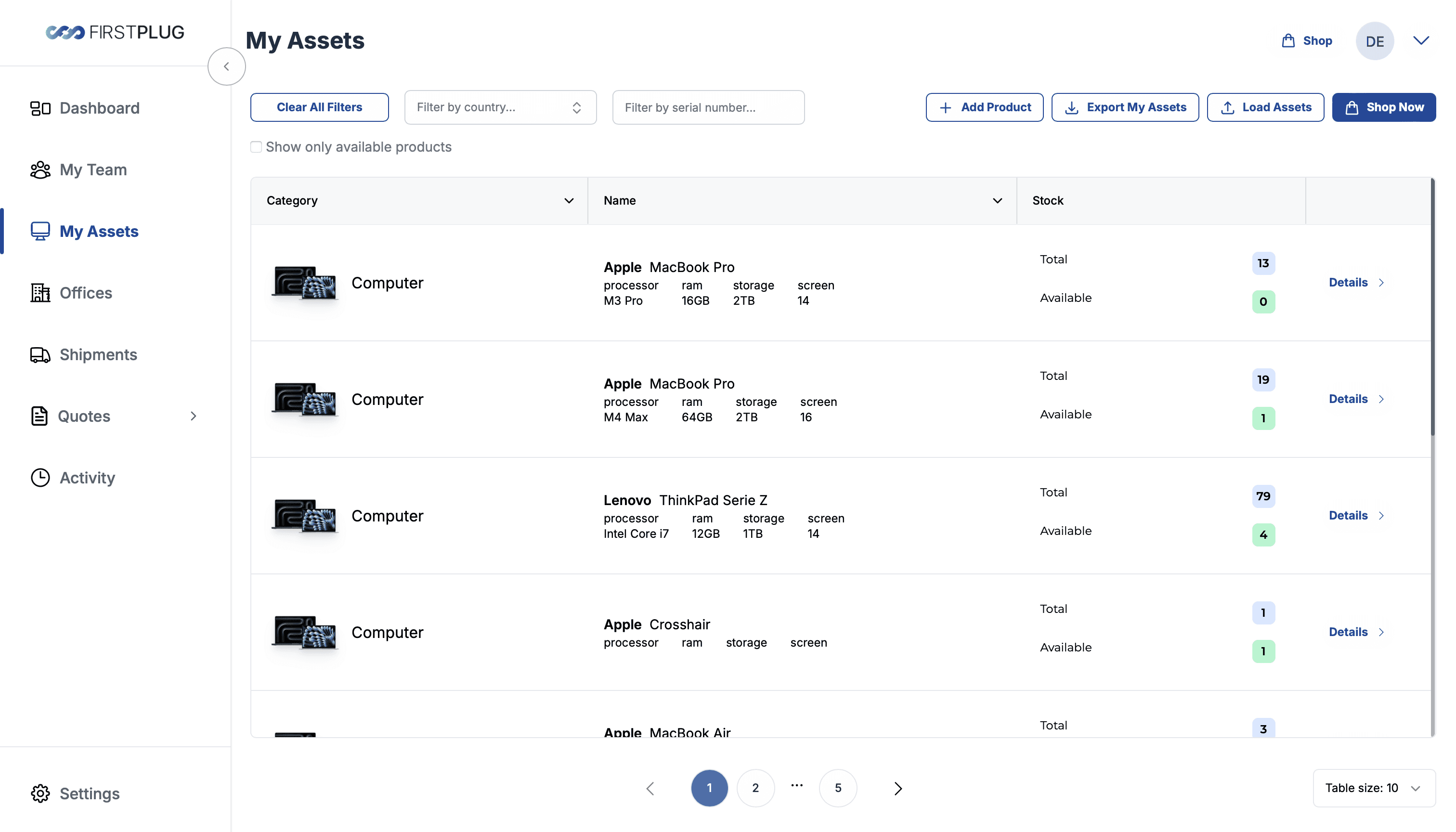Screen dimensions: 1456x832
Task: Click total stock badge 13
Action: (x=1263, y=263)
